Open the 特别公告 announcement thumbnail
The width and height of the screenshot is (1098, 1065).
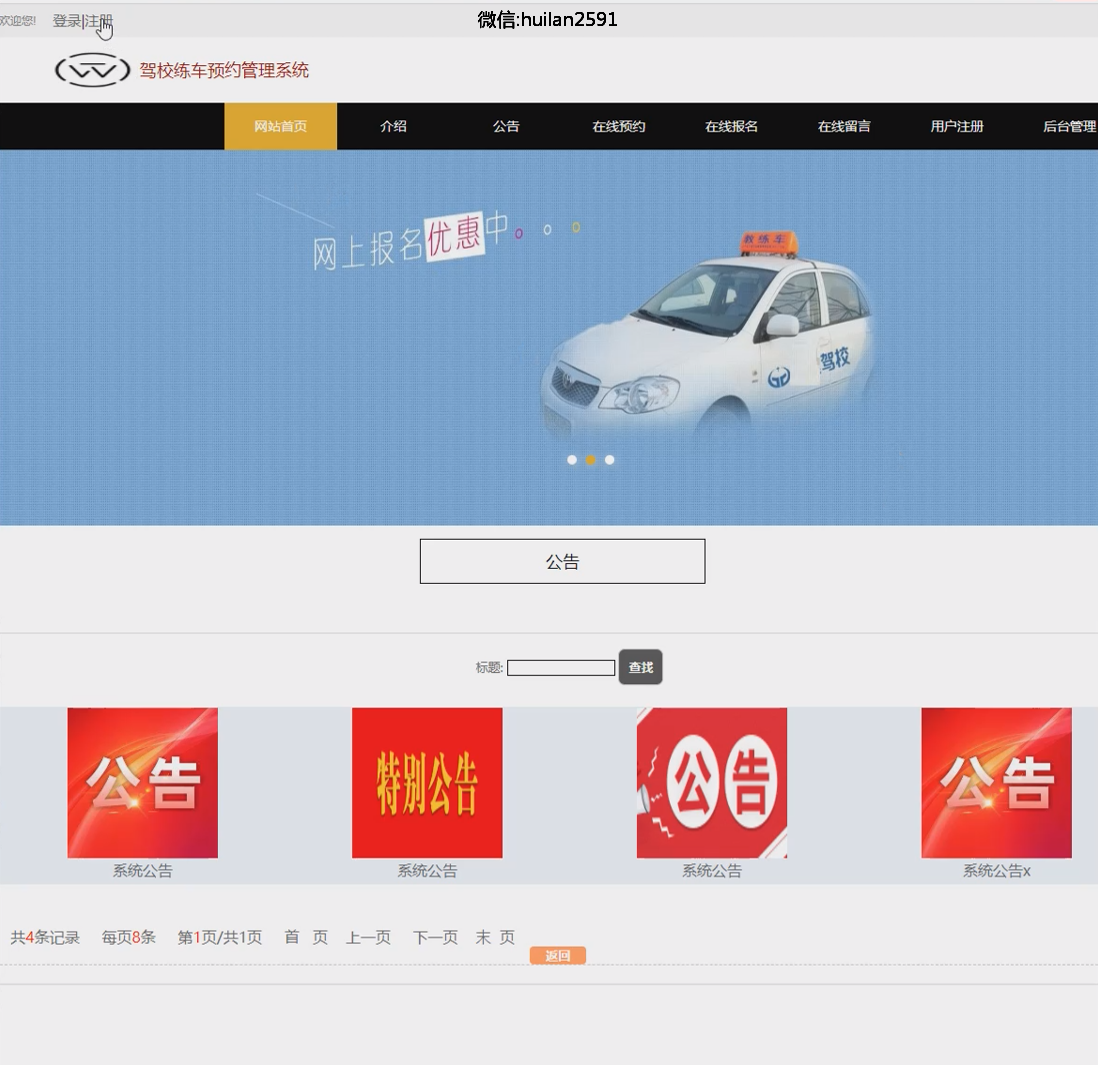(427, 782)
